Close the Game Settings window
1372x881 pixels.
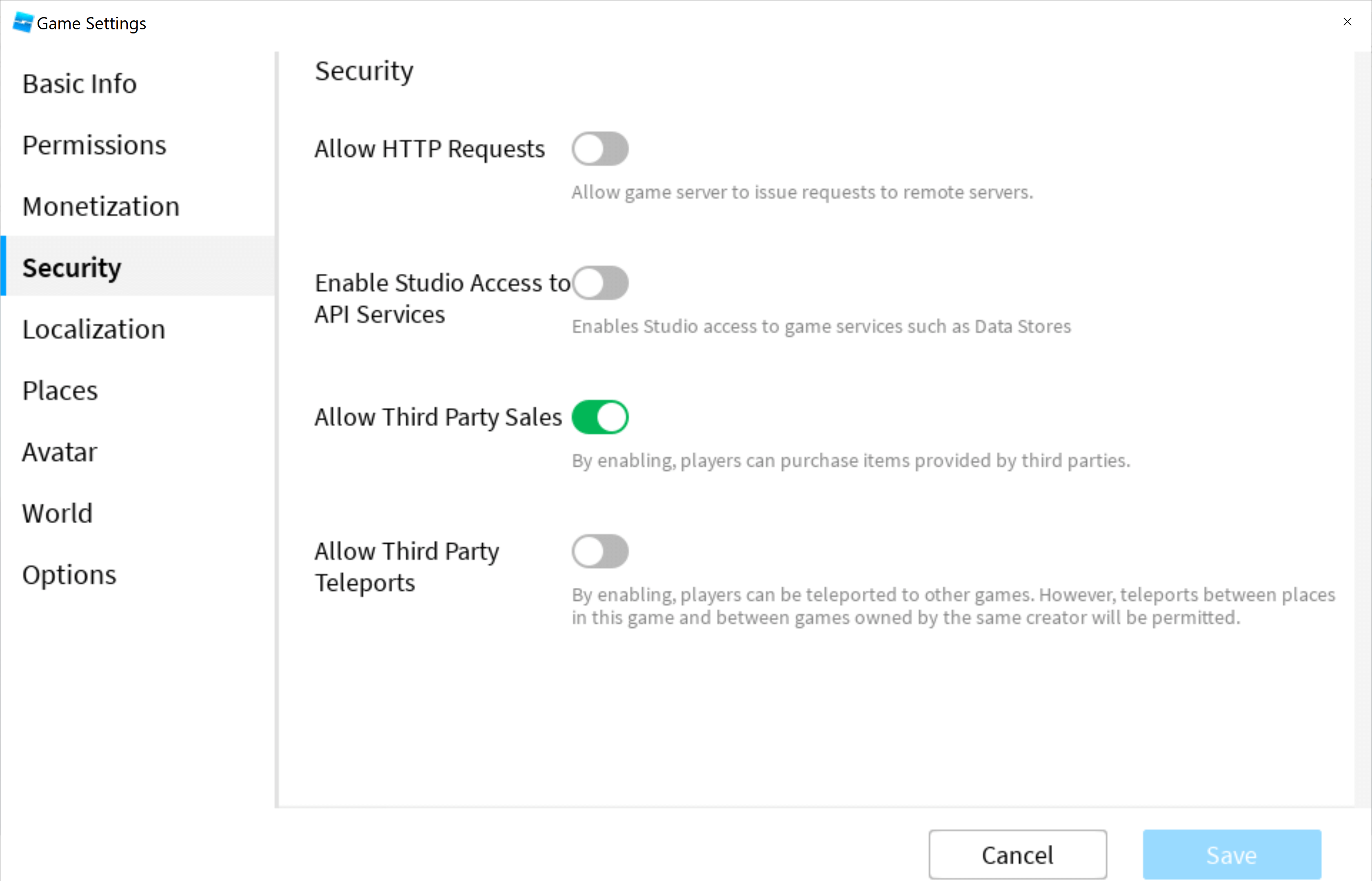point(1347,22)
